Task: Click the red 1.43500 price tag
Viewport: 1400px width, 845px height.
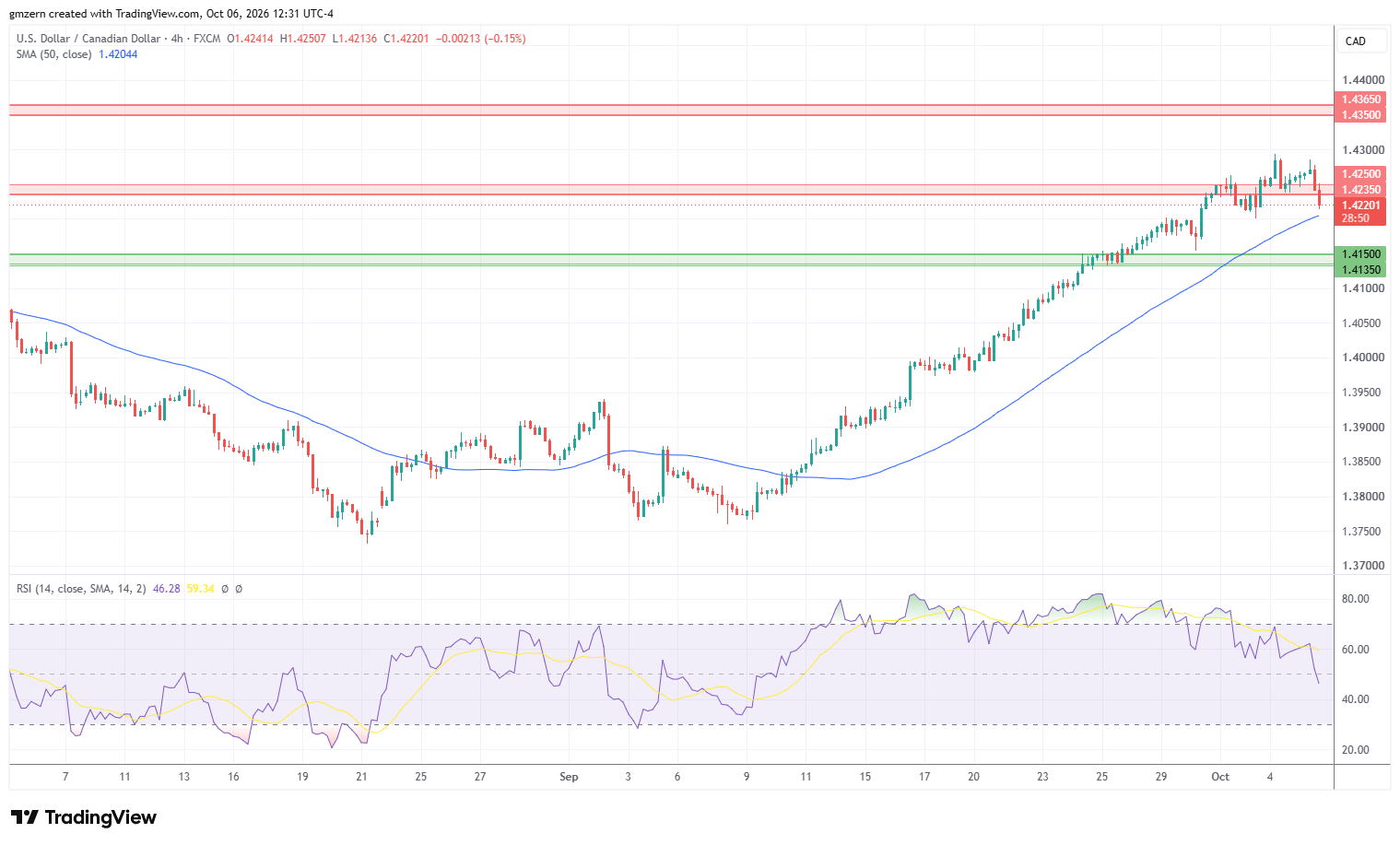Action: pos(1360,115)
